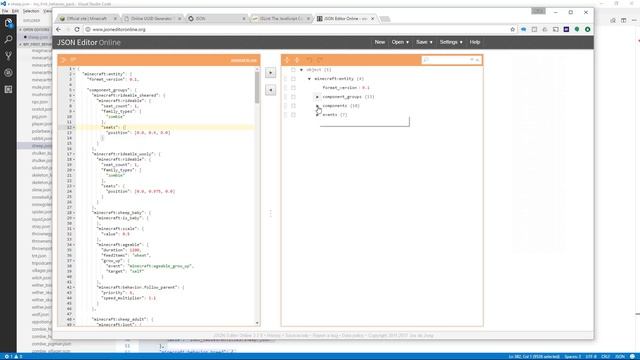The height and width of the screenshot is (360, 640).
Task: Open Source Control in VS Code activity bar
Action: [x=8, y=56]
